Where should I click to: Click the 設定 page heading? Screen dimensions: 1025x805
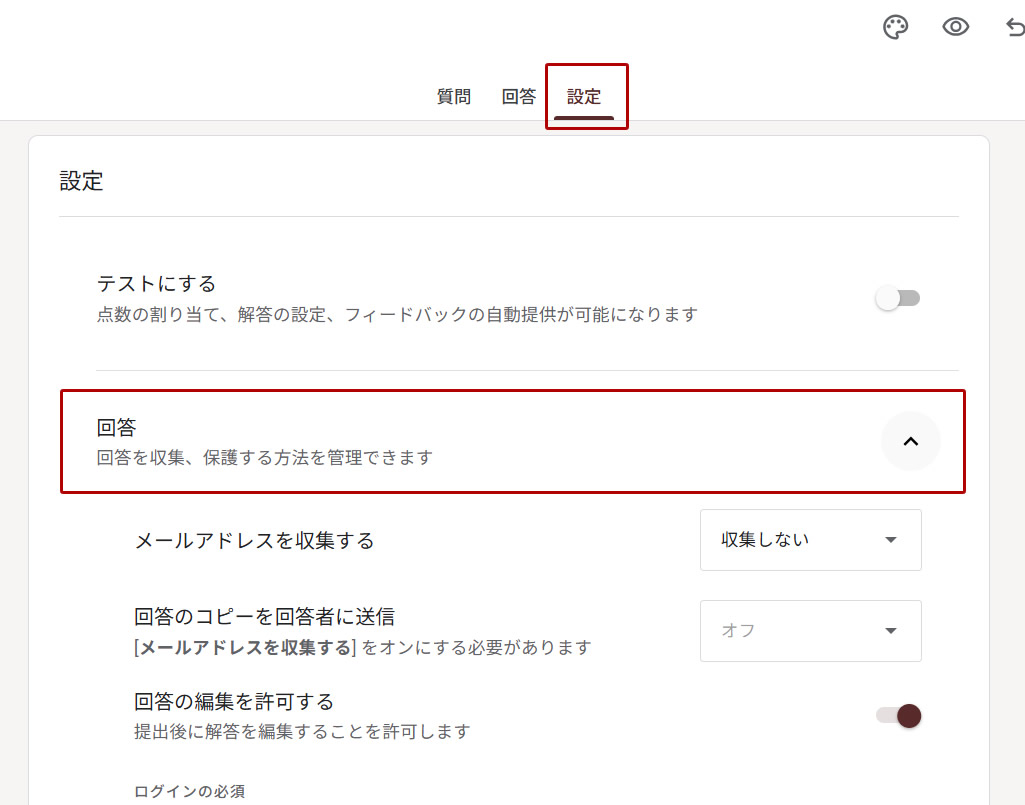[81, 181]
